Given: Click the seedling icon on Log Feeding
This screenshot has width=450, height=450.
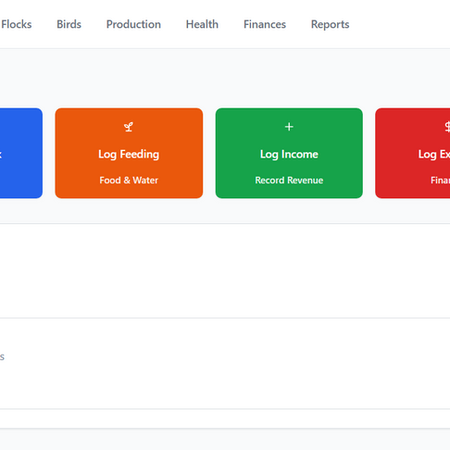Looking at the screenshot, I should point(129,127).
